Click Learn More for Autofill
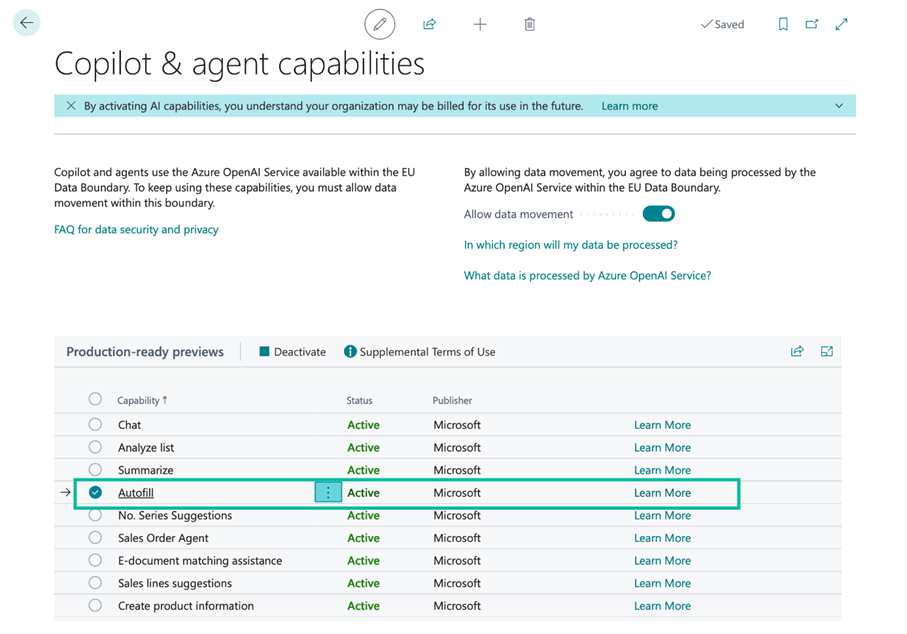Viewport: 907px width, 634px height. tap(662, 493)
